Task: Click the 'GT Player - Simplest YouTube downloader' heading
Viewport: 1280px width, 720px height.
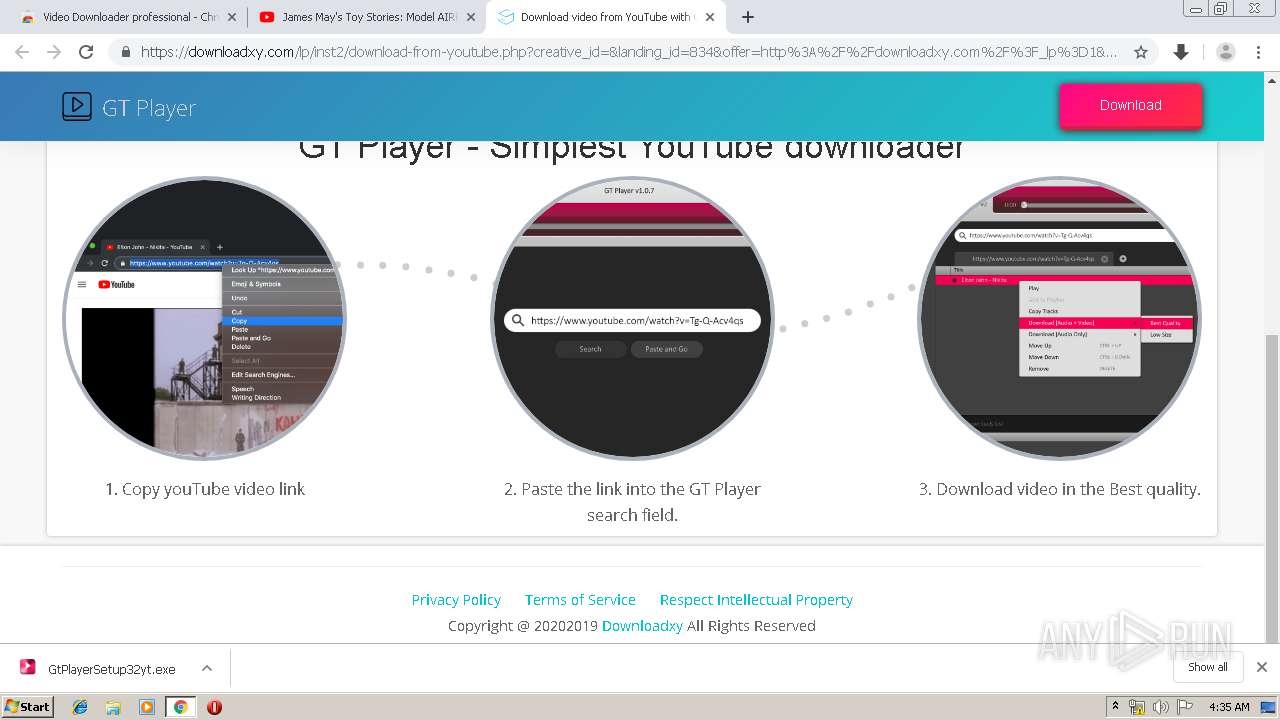Action: [632, 149]
